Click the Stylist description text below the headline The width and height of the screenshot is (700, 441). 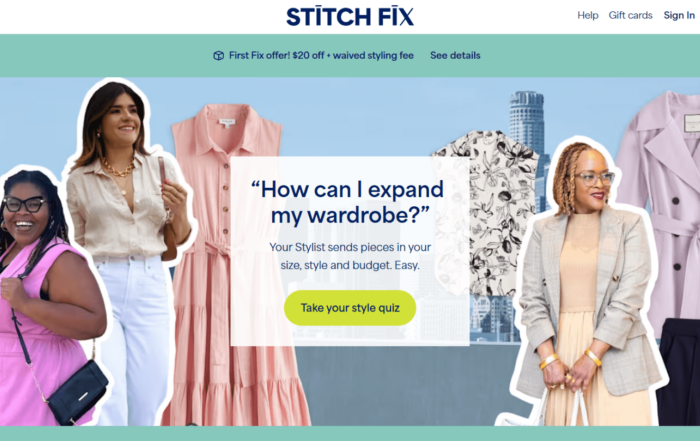pyautogui.click(x=350, y=256)
